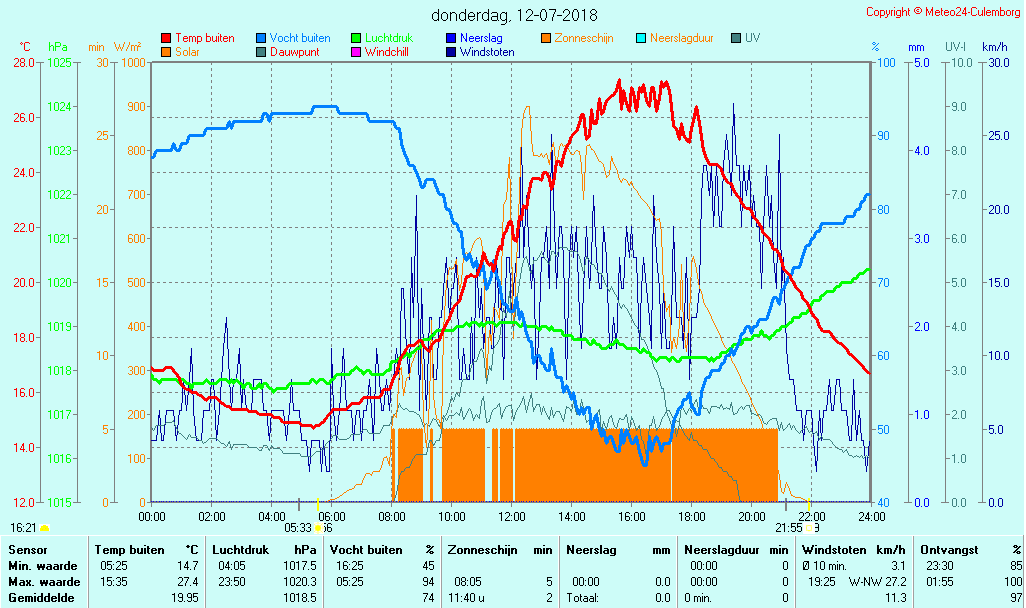
Task: Click the Sensor column header in table
Action: pos(27,549)
